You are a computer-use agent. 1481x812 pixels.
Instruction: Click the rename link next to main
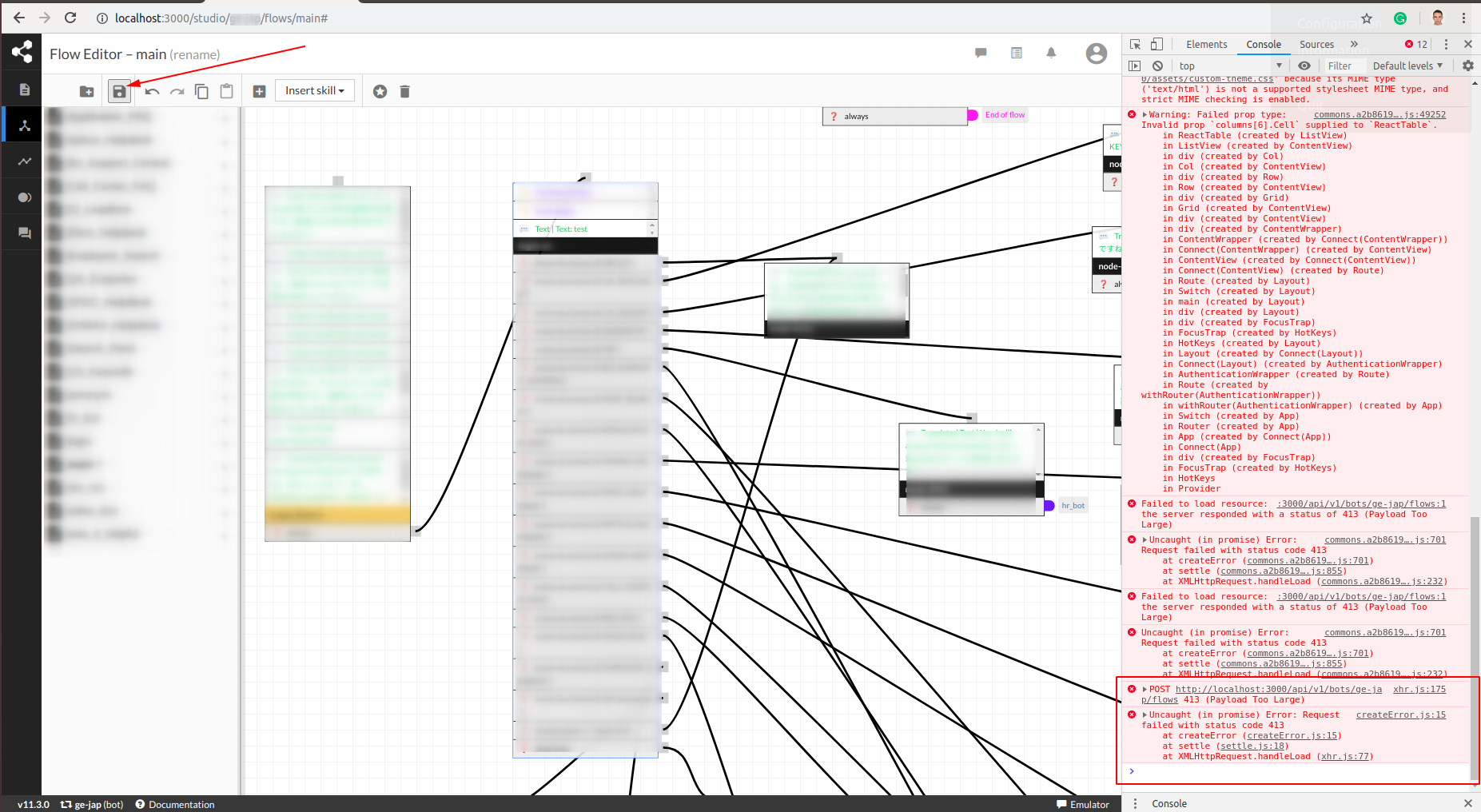pos(195,54)
